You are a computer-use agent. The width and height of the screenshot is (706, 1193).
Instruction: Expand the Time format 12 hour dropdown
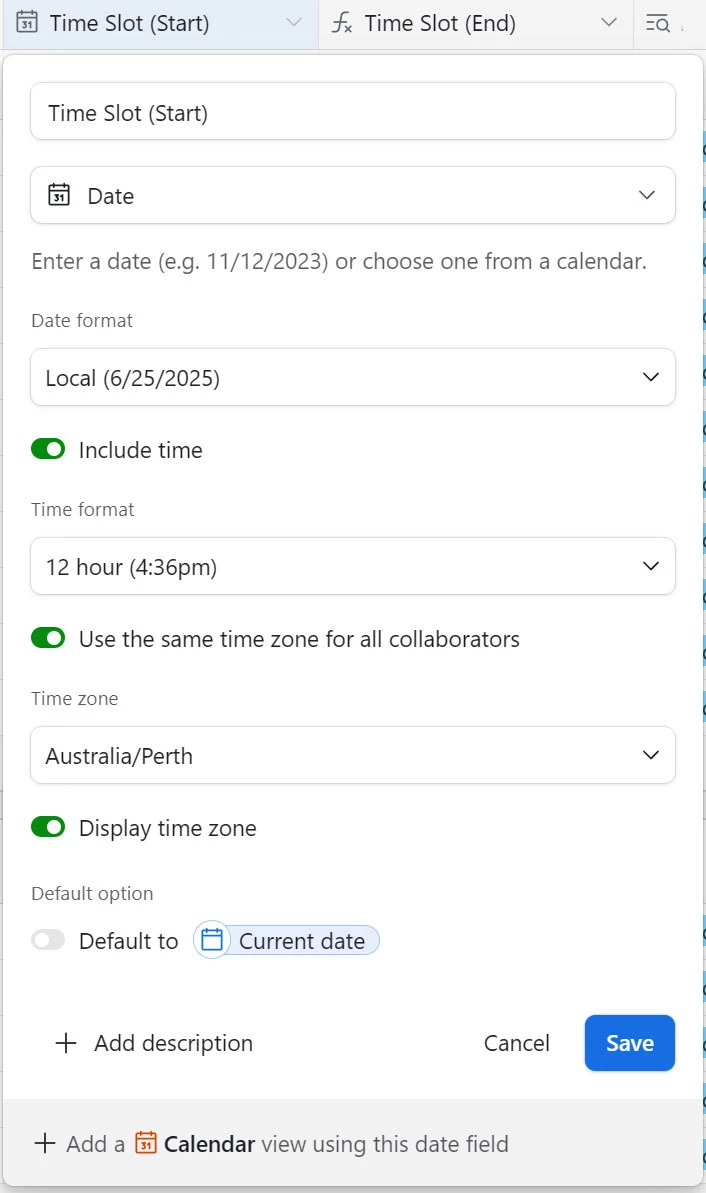pyautogui.click(x=353, y=566)
